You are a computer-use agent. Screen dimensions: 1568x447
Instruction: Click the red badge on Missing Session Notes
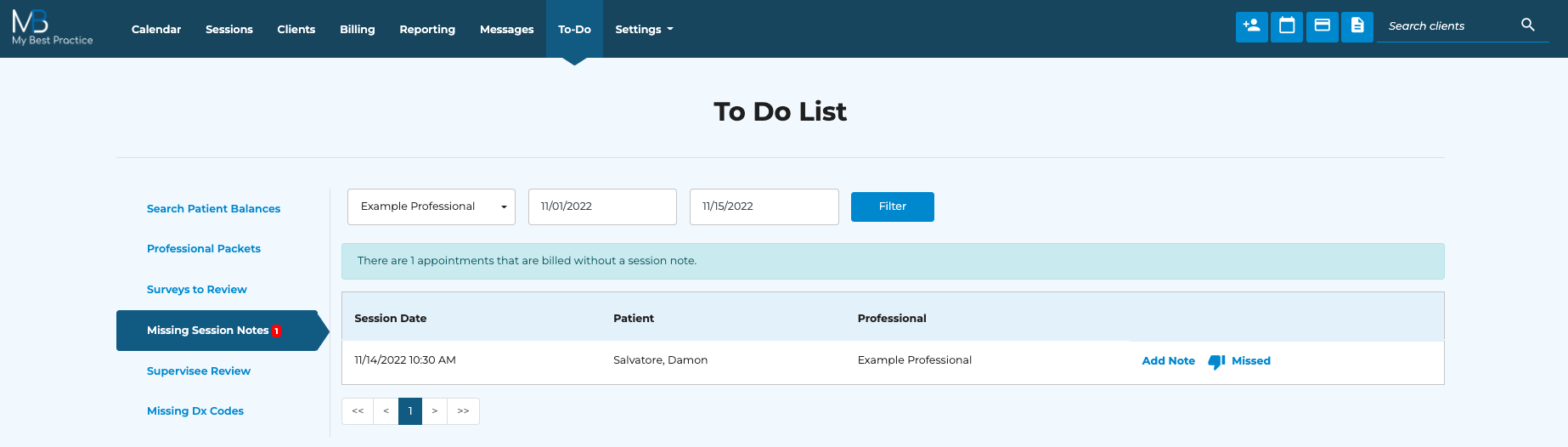pyautogui.click(x=276, y=331)
